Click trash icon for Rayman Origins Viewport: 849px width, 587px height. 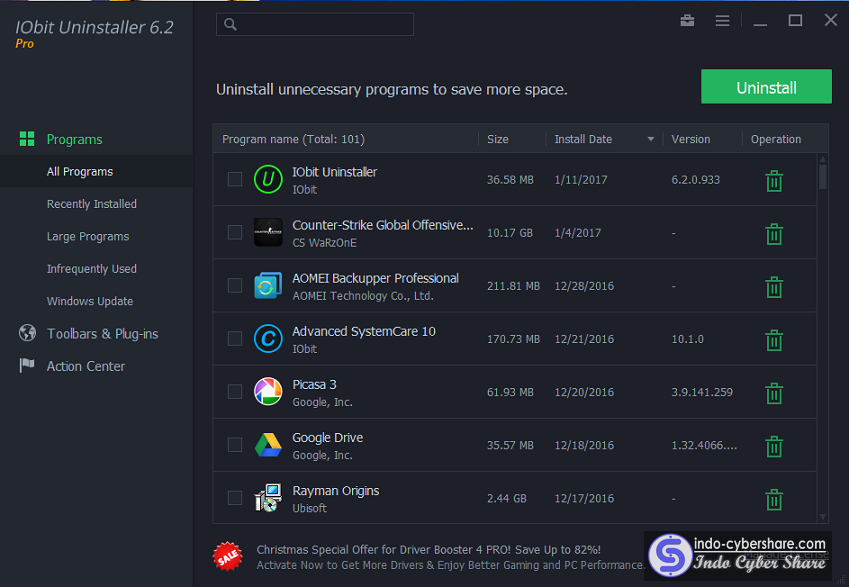774,499
